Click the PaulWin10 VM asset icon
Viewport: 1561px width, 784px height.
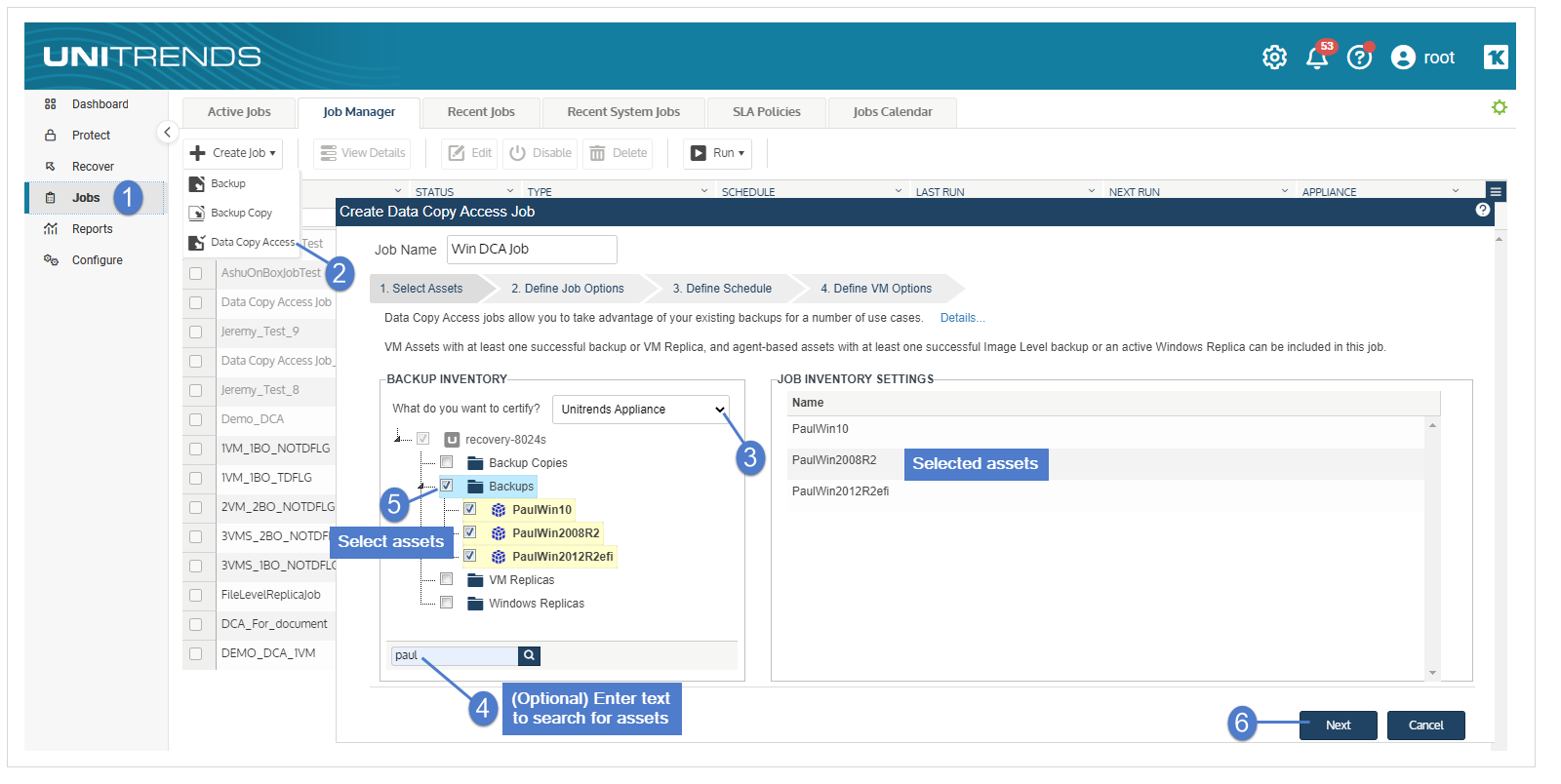(499, 510)
